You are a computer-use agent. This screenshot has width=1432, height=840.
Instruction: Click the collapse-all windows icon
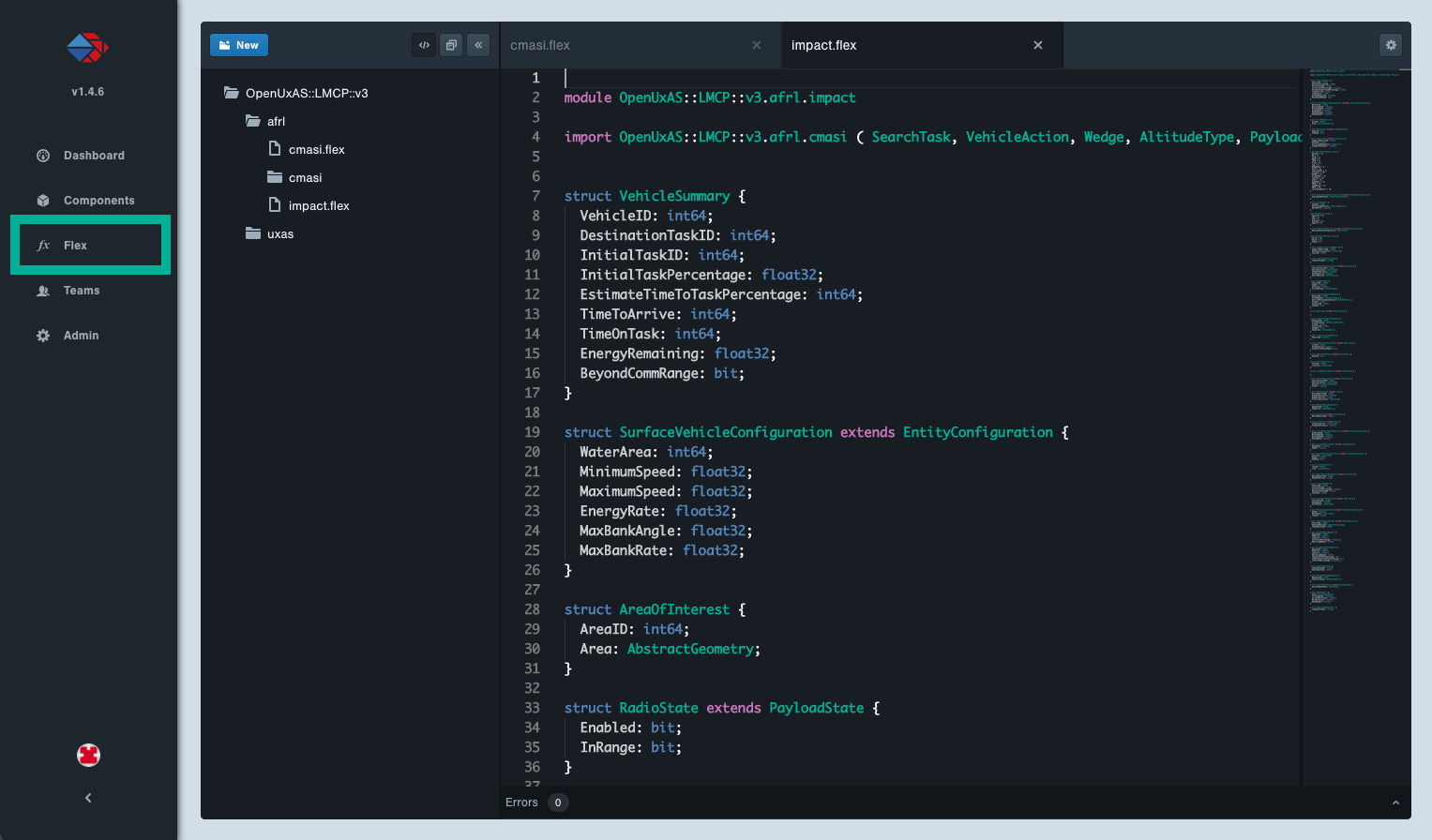[451, 45]
